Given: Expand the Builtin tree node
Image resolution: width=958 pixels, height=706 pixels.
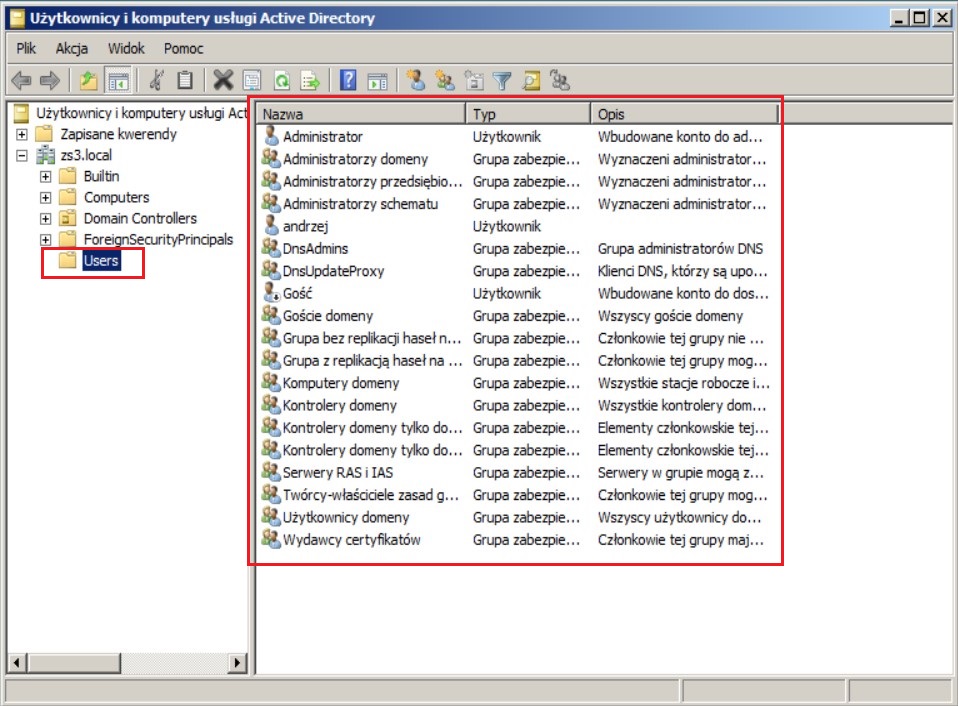Looking at the screenshot, I should tap(45, 177).
